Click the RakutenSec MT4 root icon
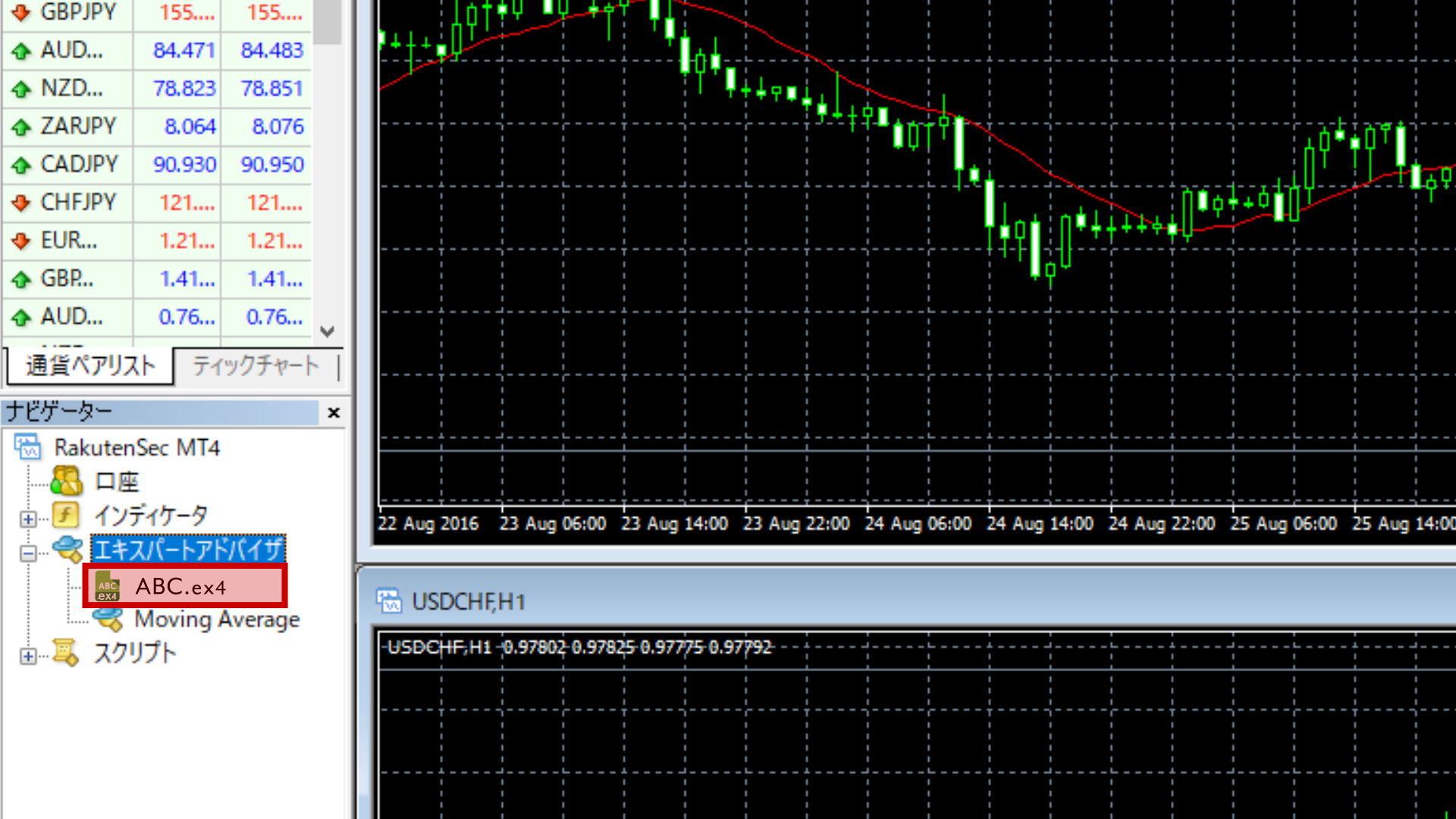This screenshot has height=819, width=1456. 28,447
